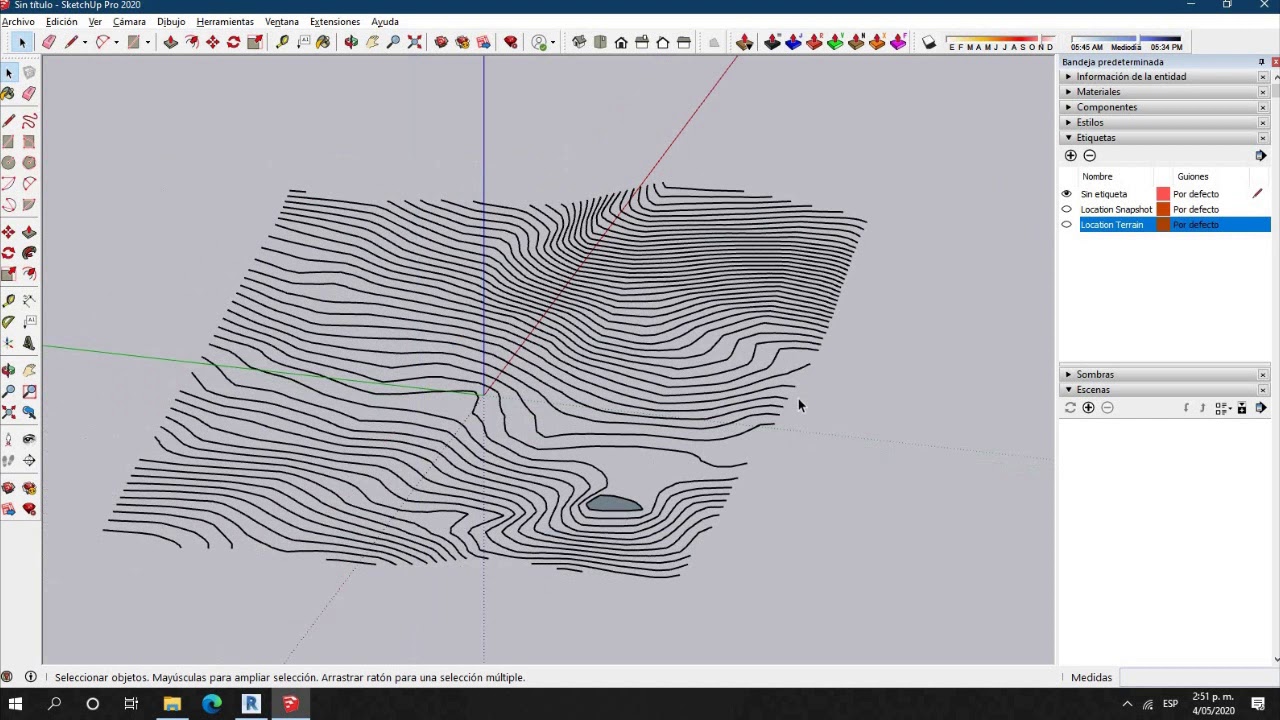Open the Extensiones menu

(335, 21)
